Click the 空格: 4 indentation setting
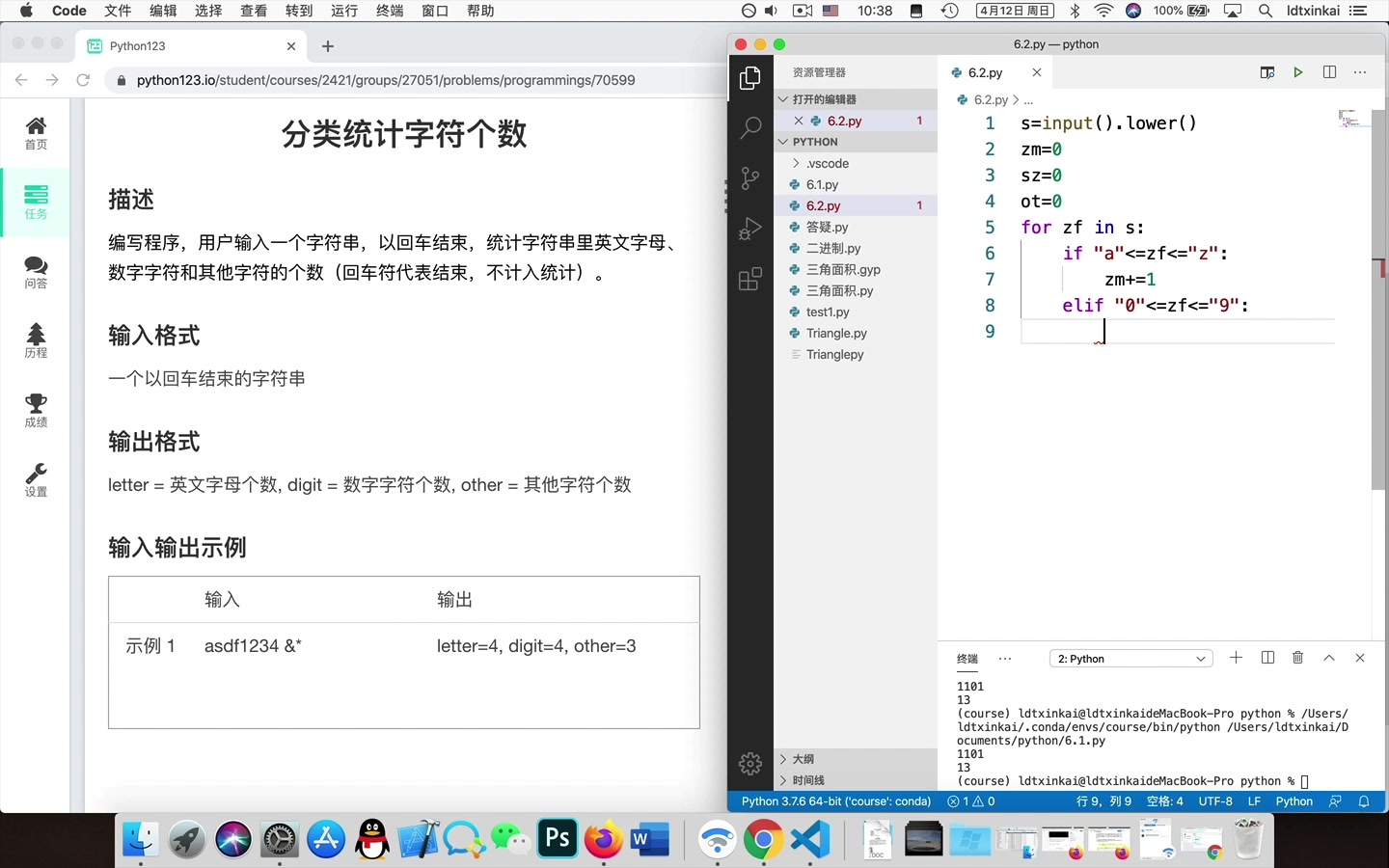Screen dimensions: 1389x868 (1165, 801)
